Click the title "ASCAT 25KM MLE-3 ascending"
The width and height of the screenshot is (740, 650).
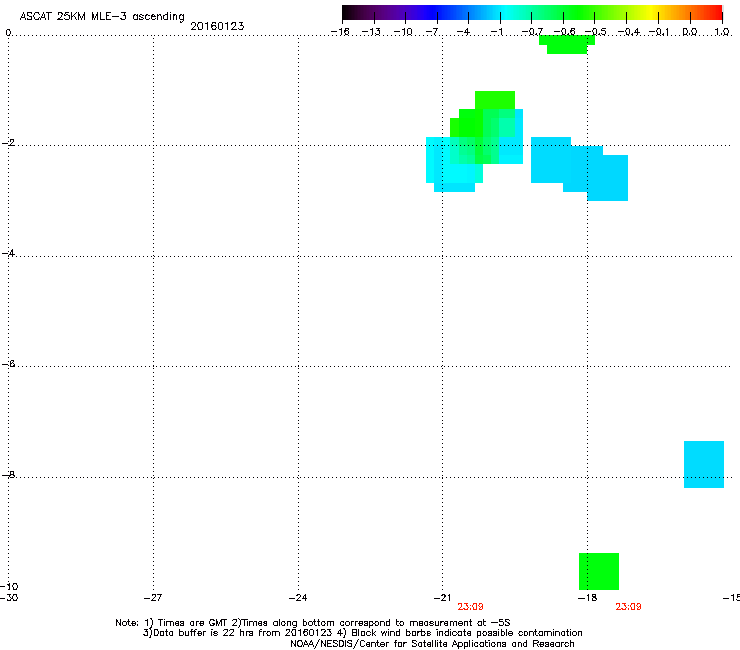coord(102,17)
